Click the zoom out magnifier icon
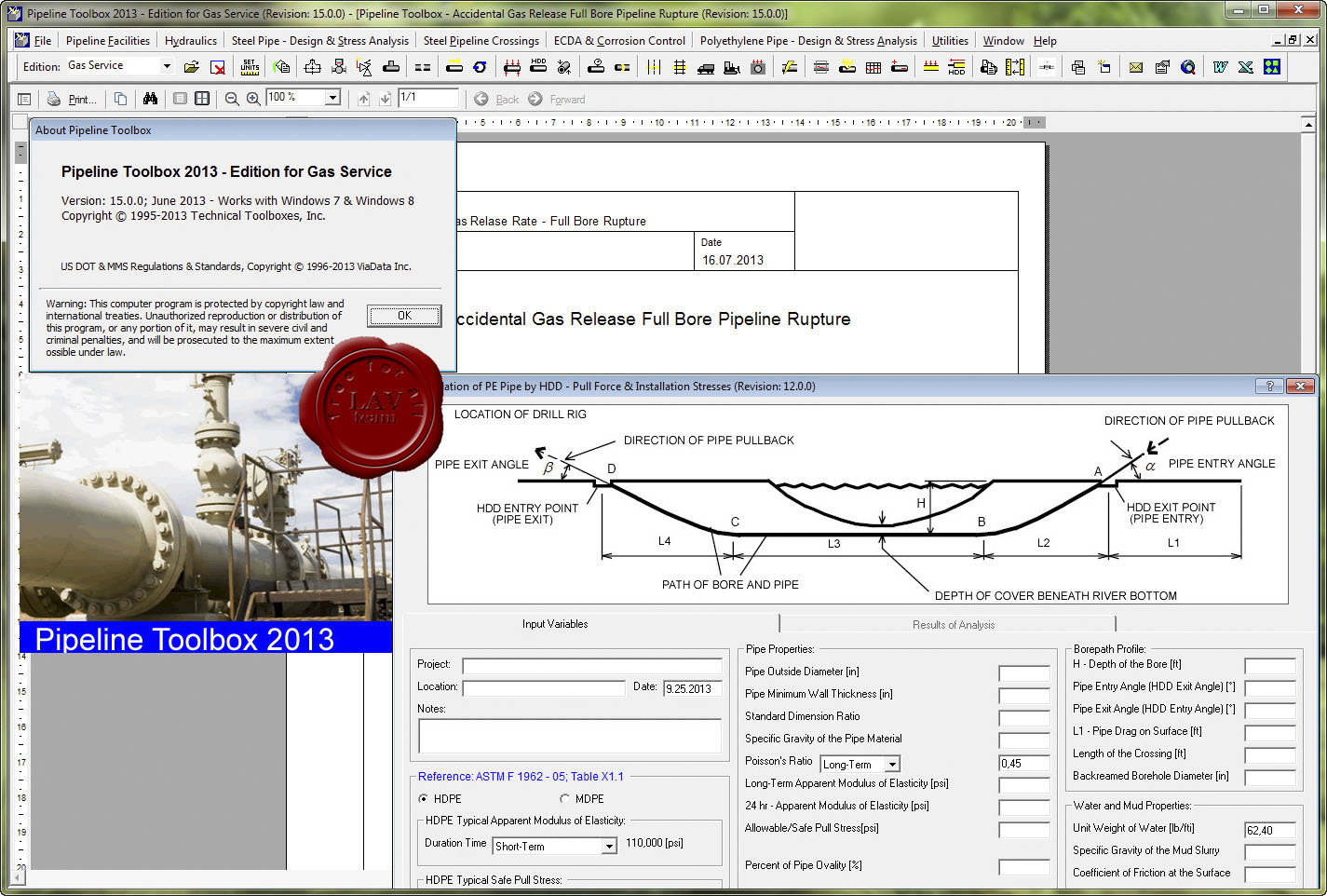Screen dimensions: 1327x896 (x=232, y=99)
